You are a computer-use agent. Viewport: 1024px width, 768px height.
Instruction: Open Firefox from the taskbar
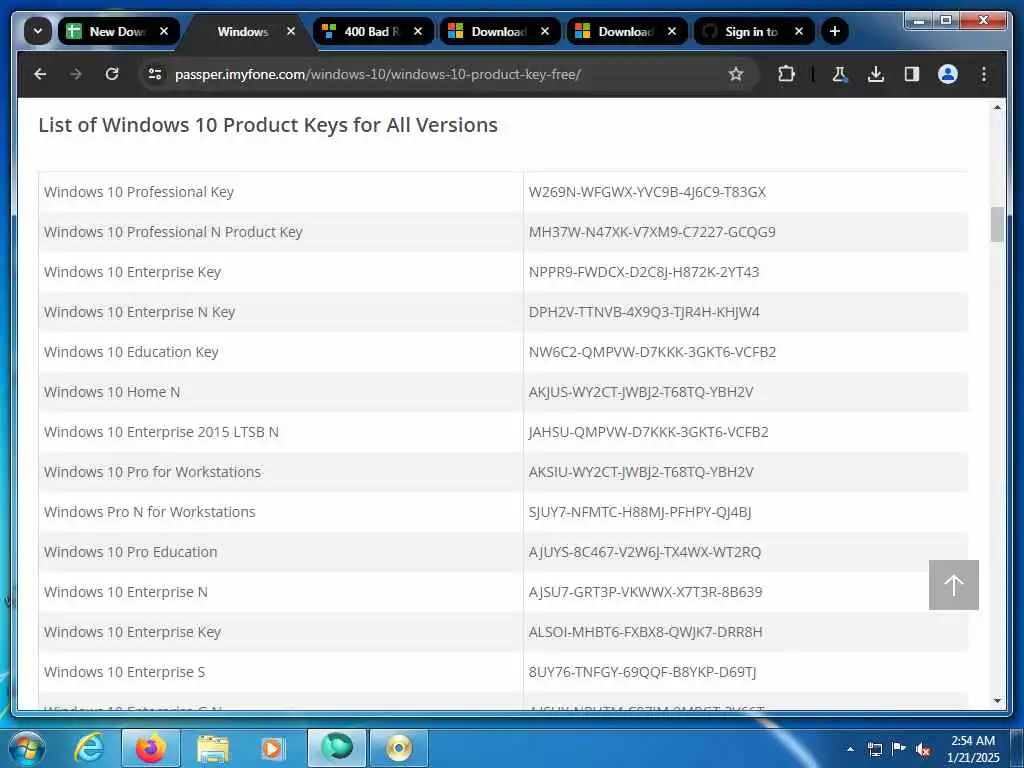pos(151,748)
